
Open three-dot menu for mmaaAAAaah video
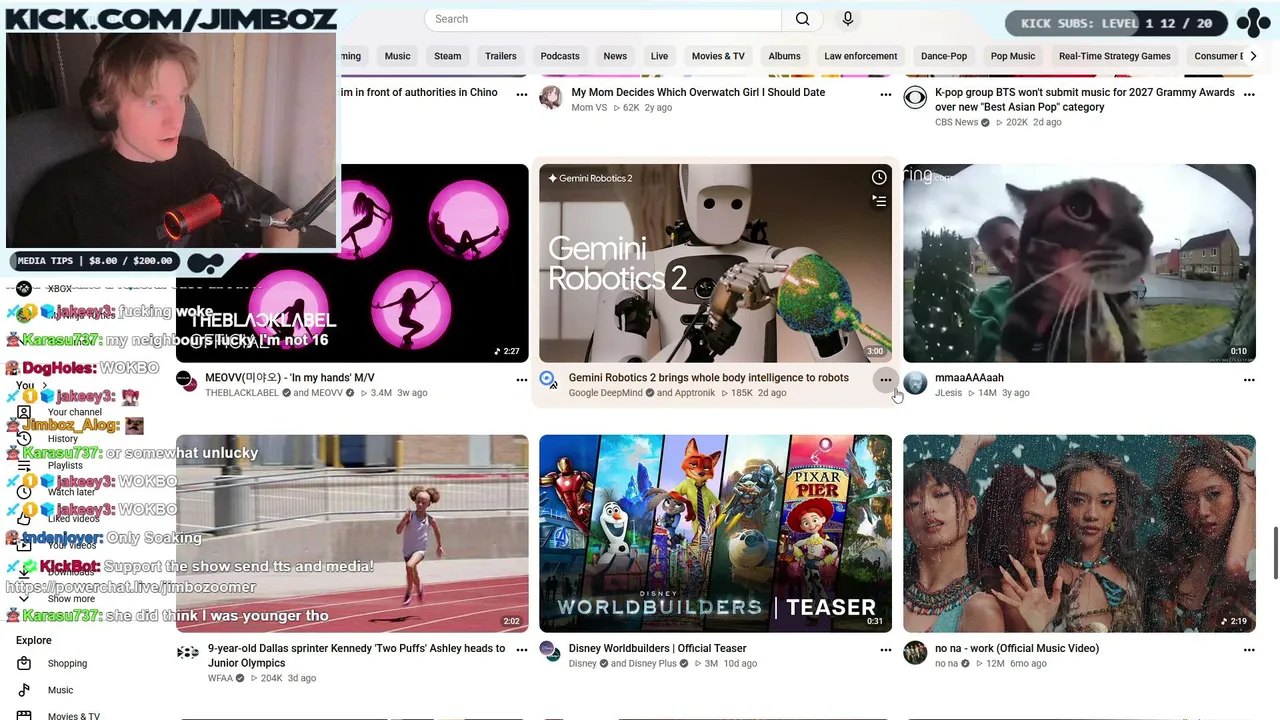(x=1249, y=380)
